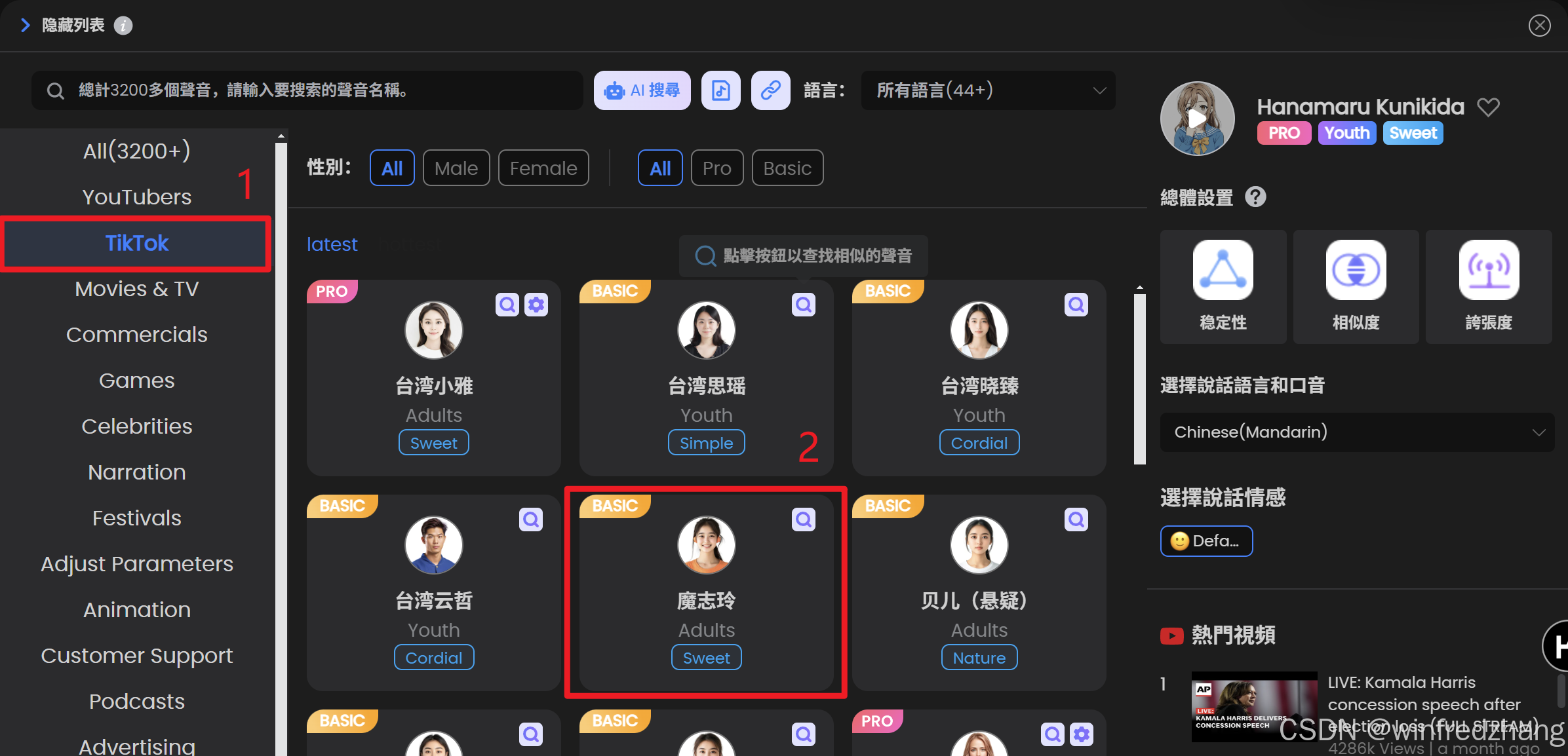Find similar voices to 台湾小雅
This screenshot has height=756, width=1568.
(507, 305)
